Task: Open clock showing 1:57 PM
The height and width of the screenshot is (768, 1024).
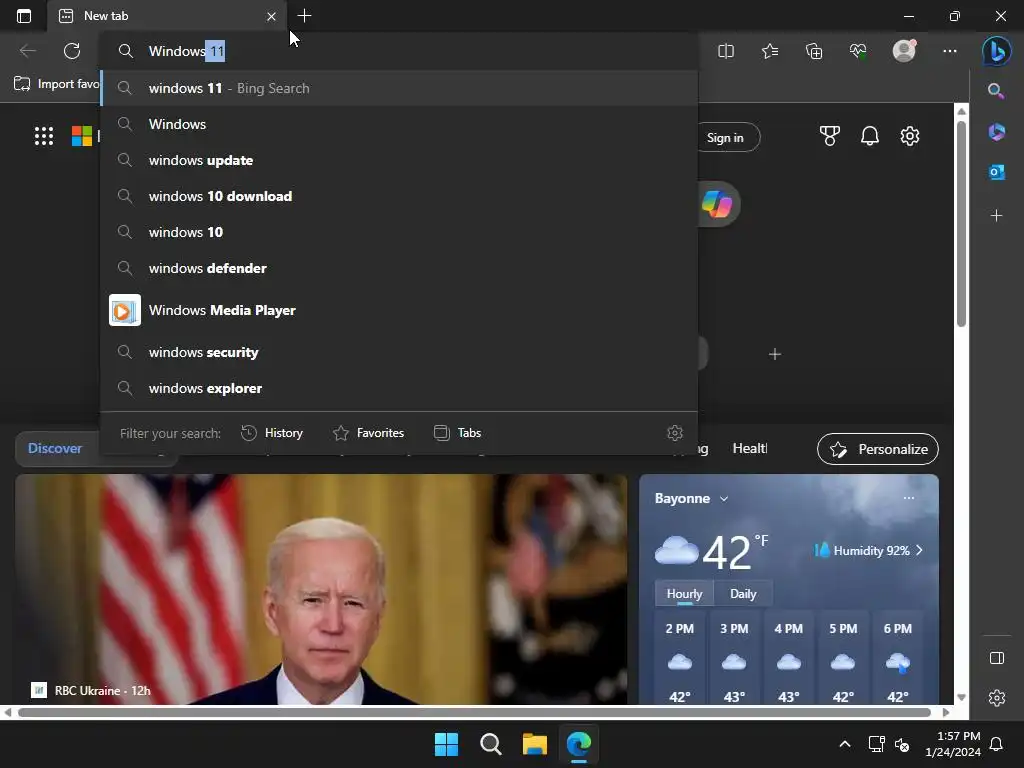Action: (953, 744)
